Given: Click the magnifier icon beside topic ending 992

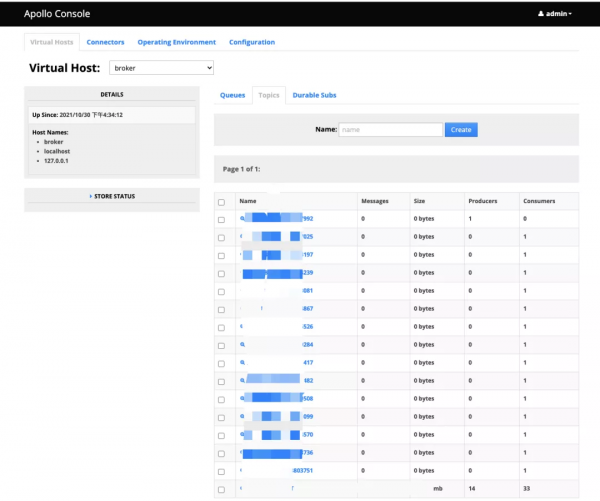Looking at the screenshot, I should click(x=242, y=218).
